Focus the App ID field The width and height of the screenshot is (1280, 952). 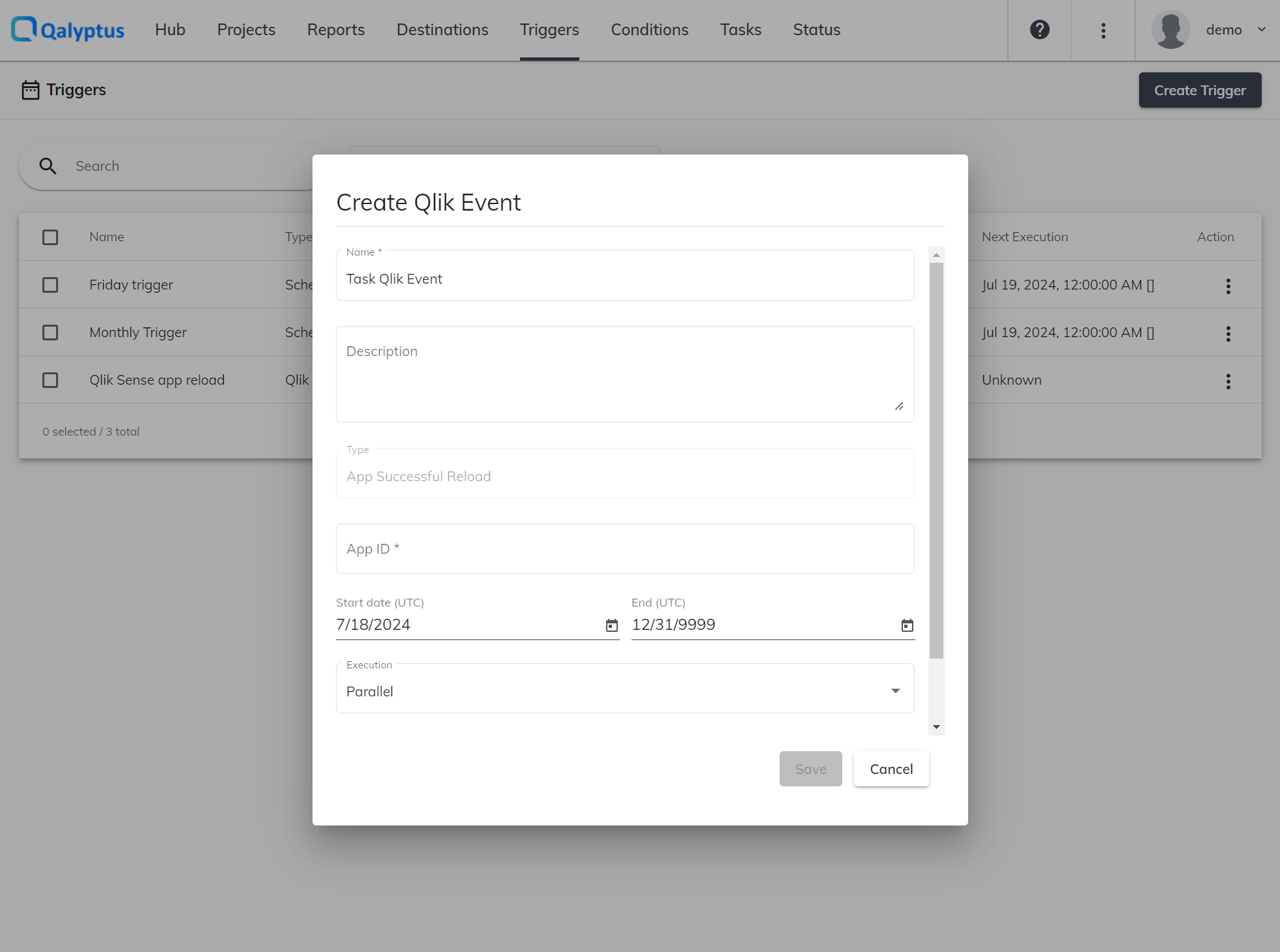pos(625,549)
